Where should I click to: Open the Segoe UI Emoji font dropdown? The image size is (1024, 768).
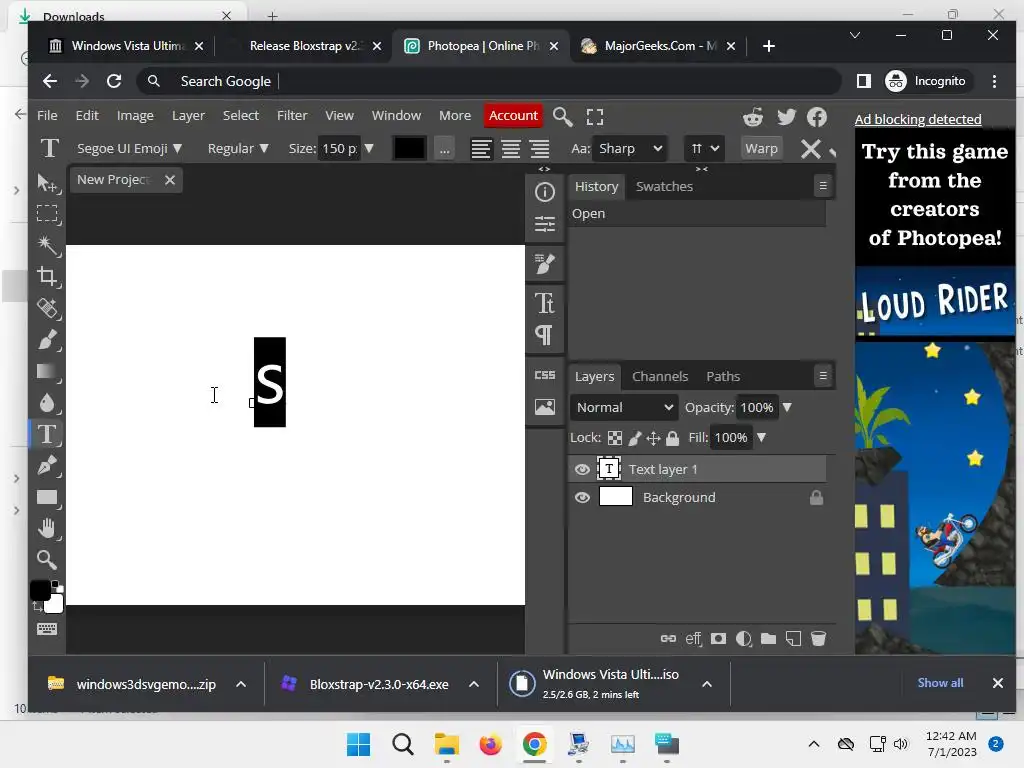[129, 149]
